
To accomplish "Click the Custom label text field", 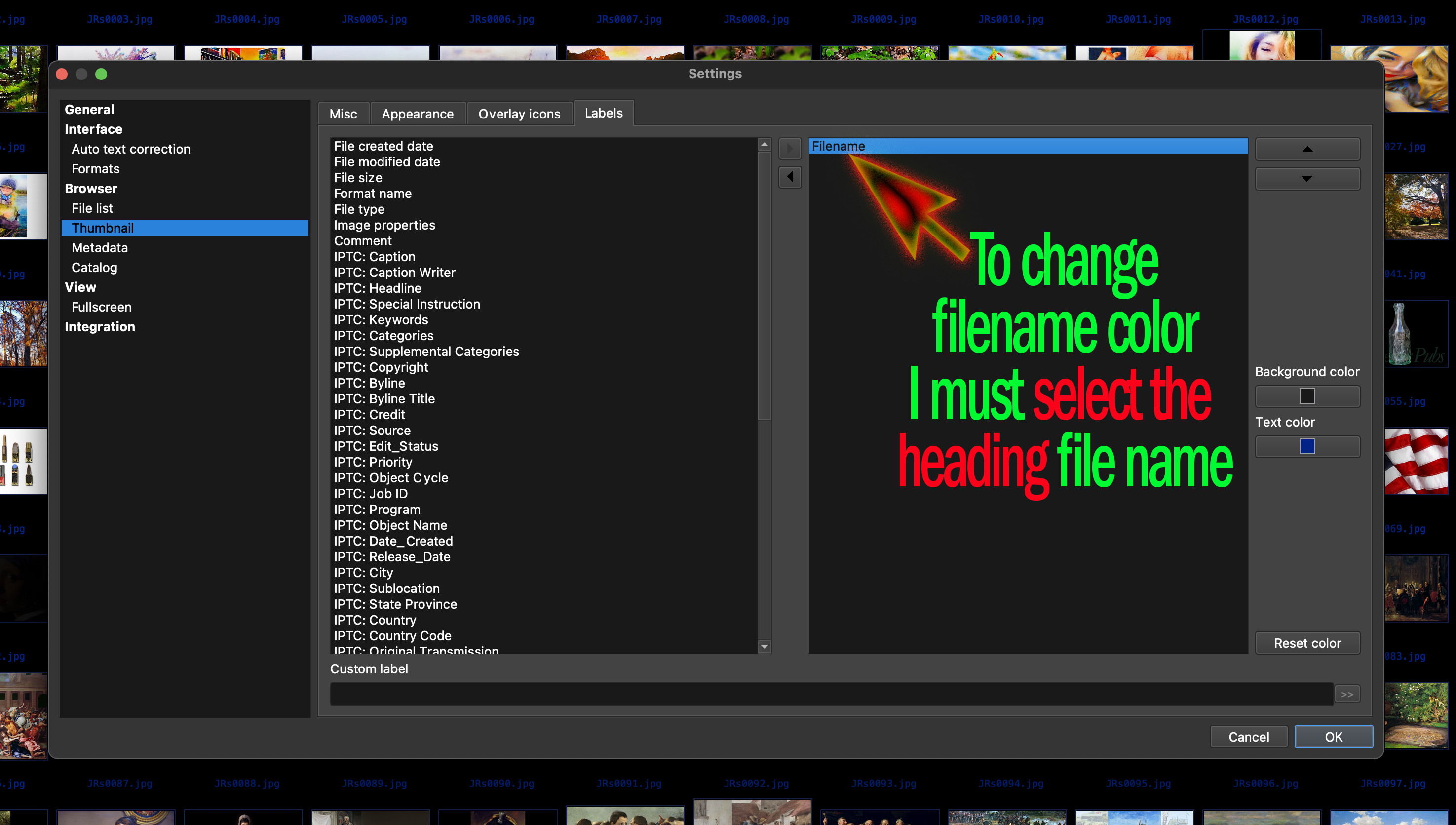I will click(x=831, y=694).
